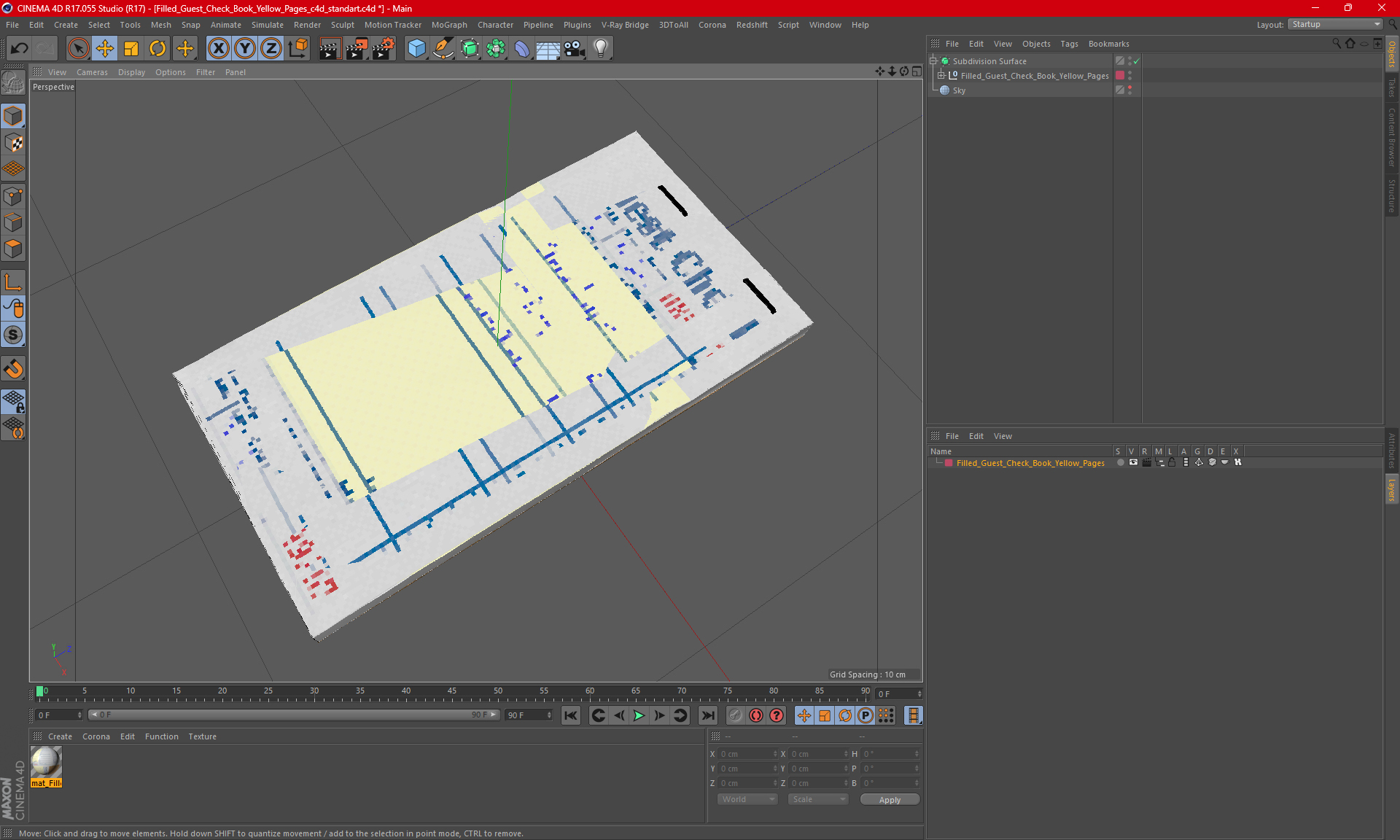This screenshot has height=840, width=1400.
Task: Open the Layers side tab
Action: click(1391, 489)
